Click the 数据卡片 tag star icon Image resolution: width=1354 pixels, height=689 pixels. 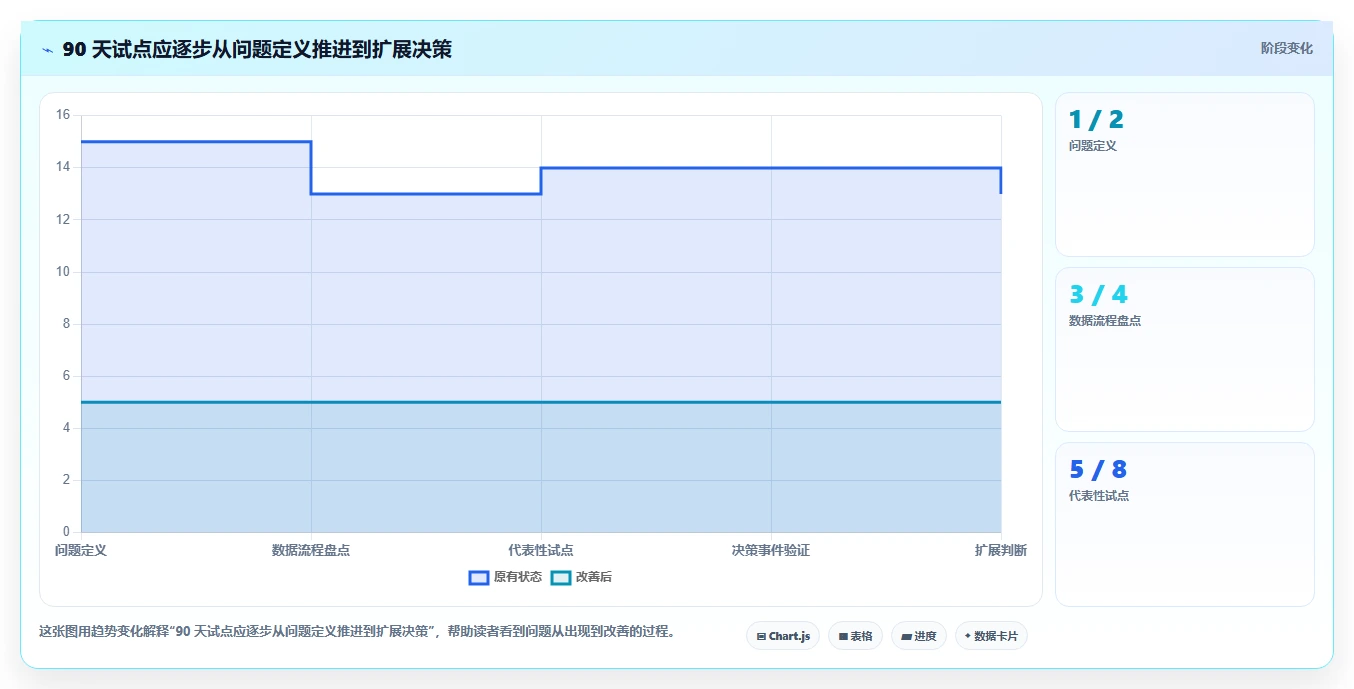tap(968, 636)
